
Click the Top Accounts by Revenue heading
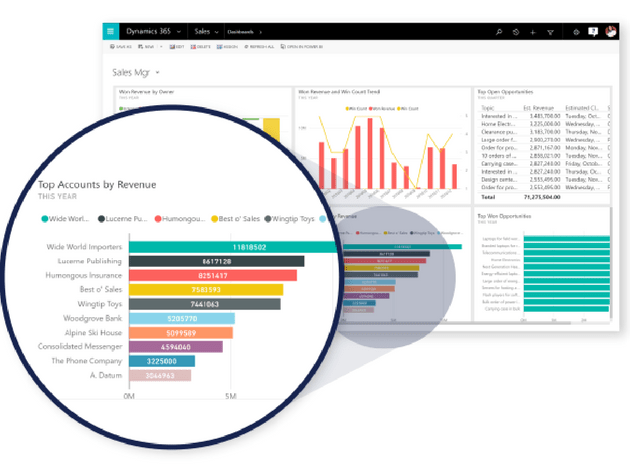click(97, 185)
